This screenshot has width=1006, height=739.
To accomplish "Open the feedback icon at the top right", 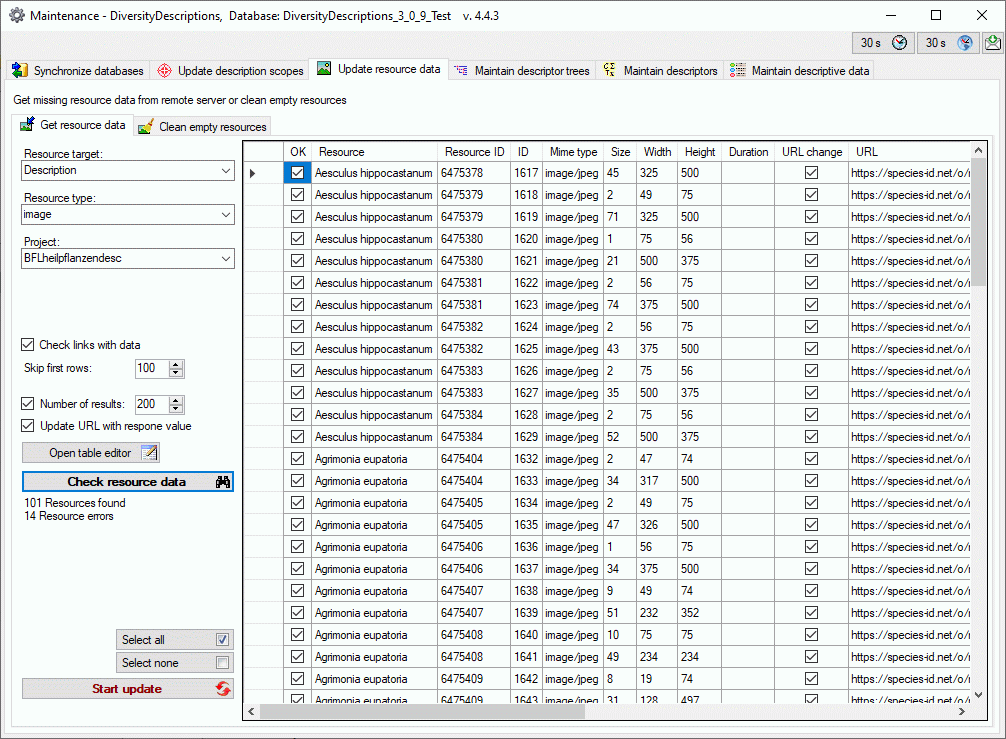I will pyautogui.click(x=993, y=43).
